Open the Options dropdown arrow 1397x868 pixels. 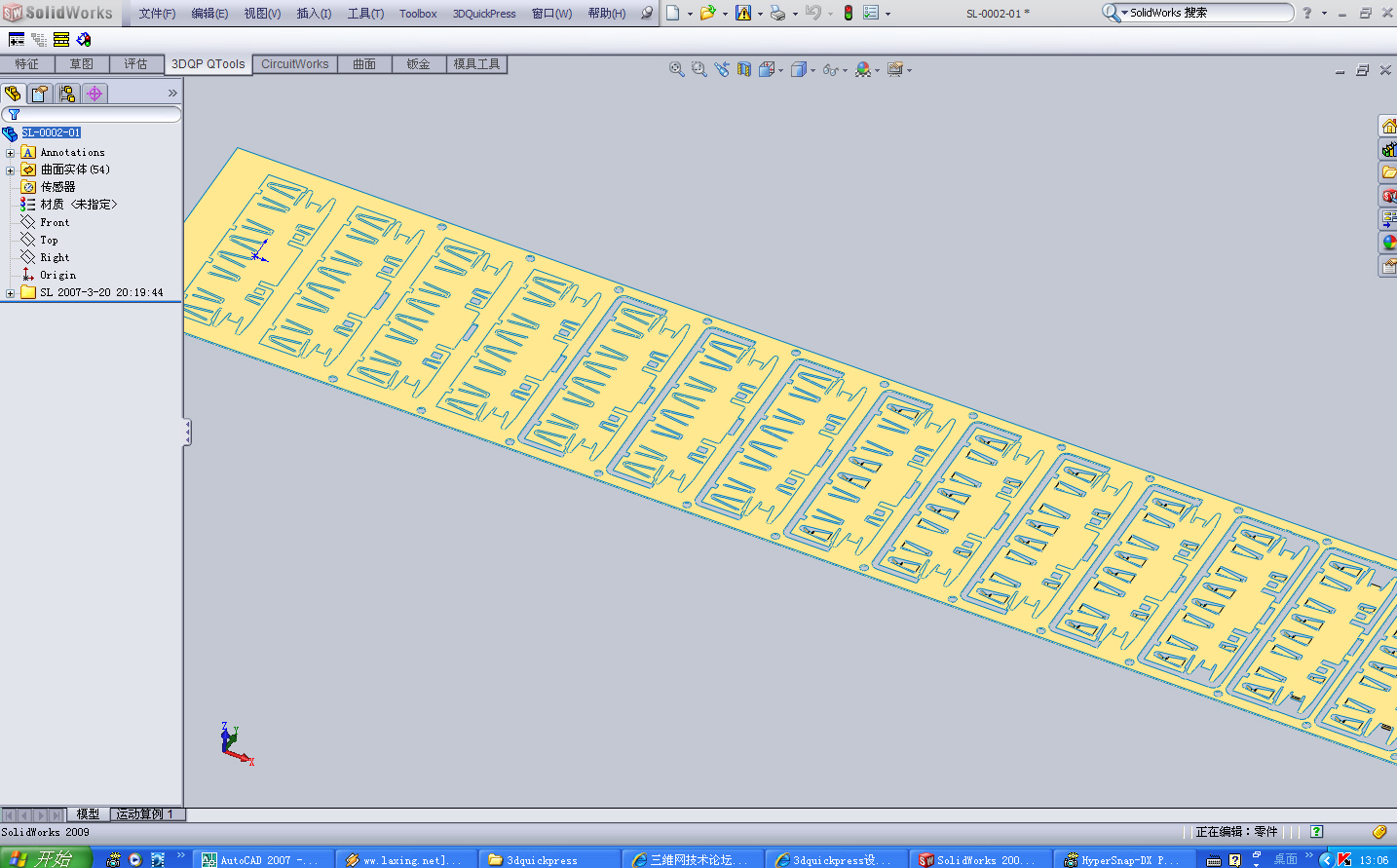click(887, 14)
